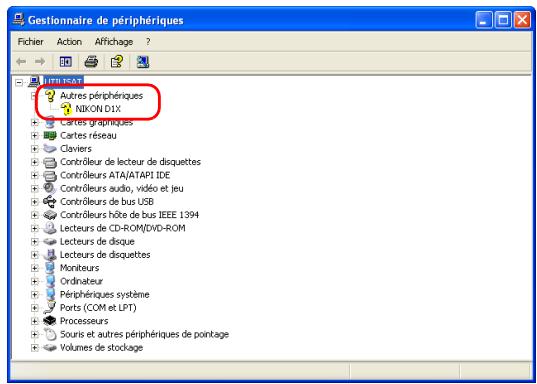537x384 pixels.
Task: Close the Gestionnaire de périphériques window
Action: [x=523, y=20]
